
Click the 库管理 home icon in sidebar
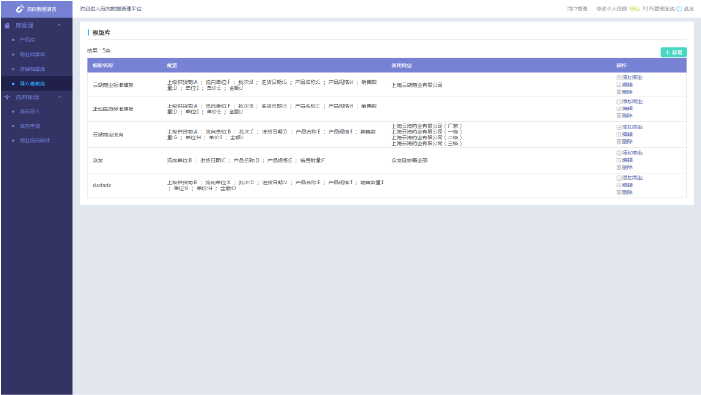(7, 25)
